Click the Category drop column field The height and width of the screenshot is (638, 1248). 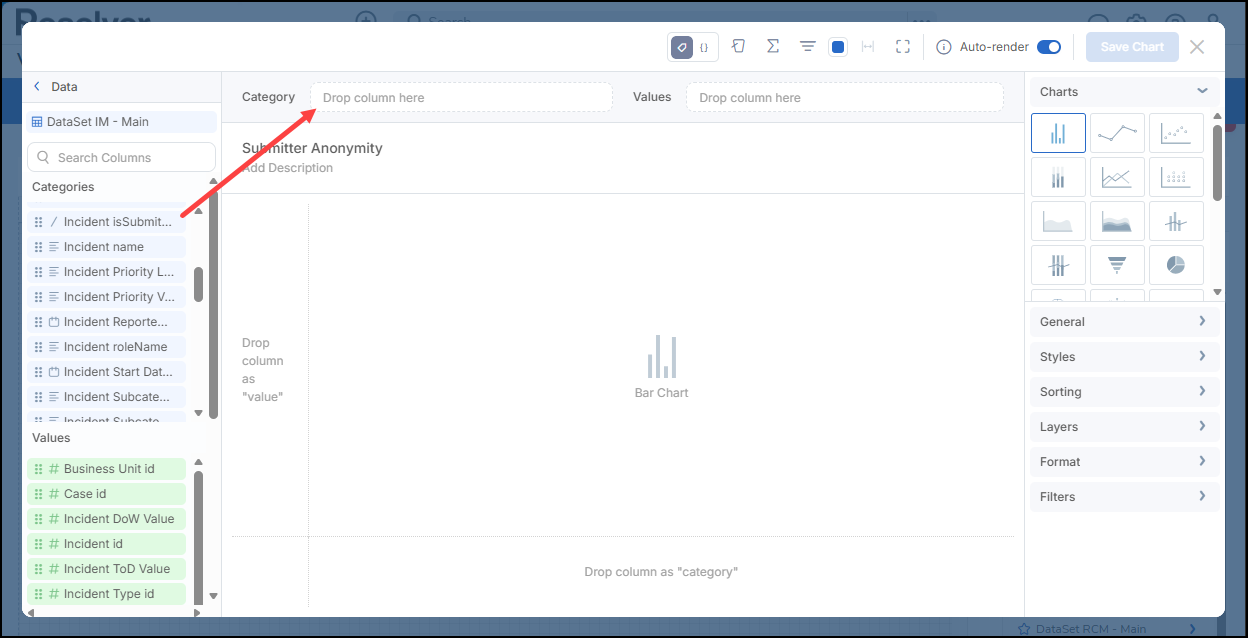click(x=461, y=98)
